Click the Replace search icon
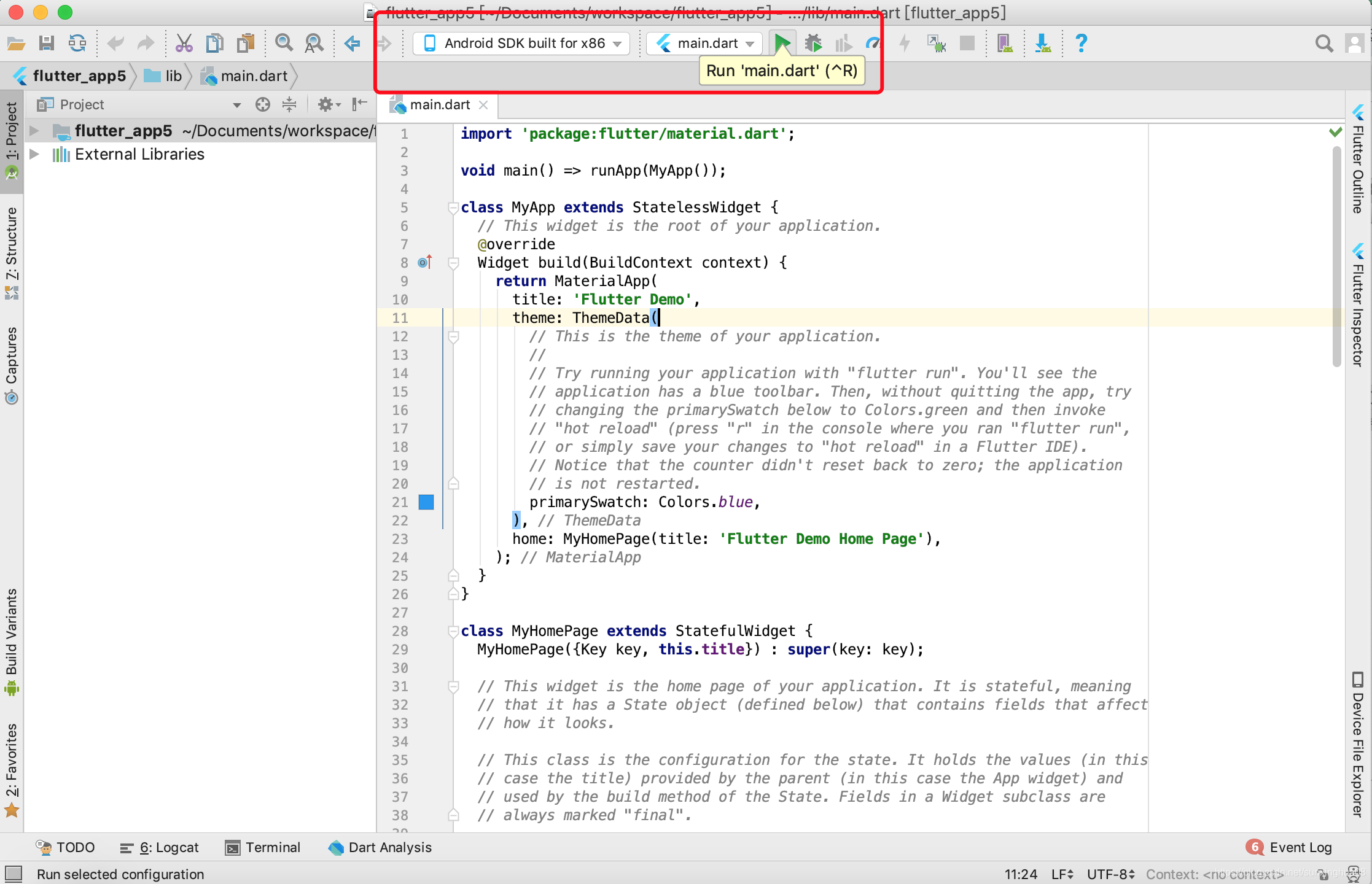Screen dimensions: 1372x884 314,43
